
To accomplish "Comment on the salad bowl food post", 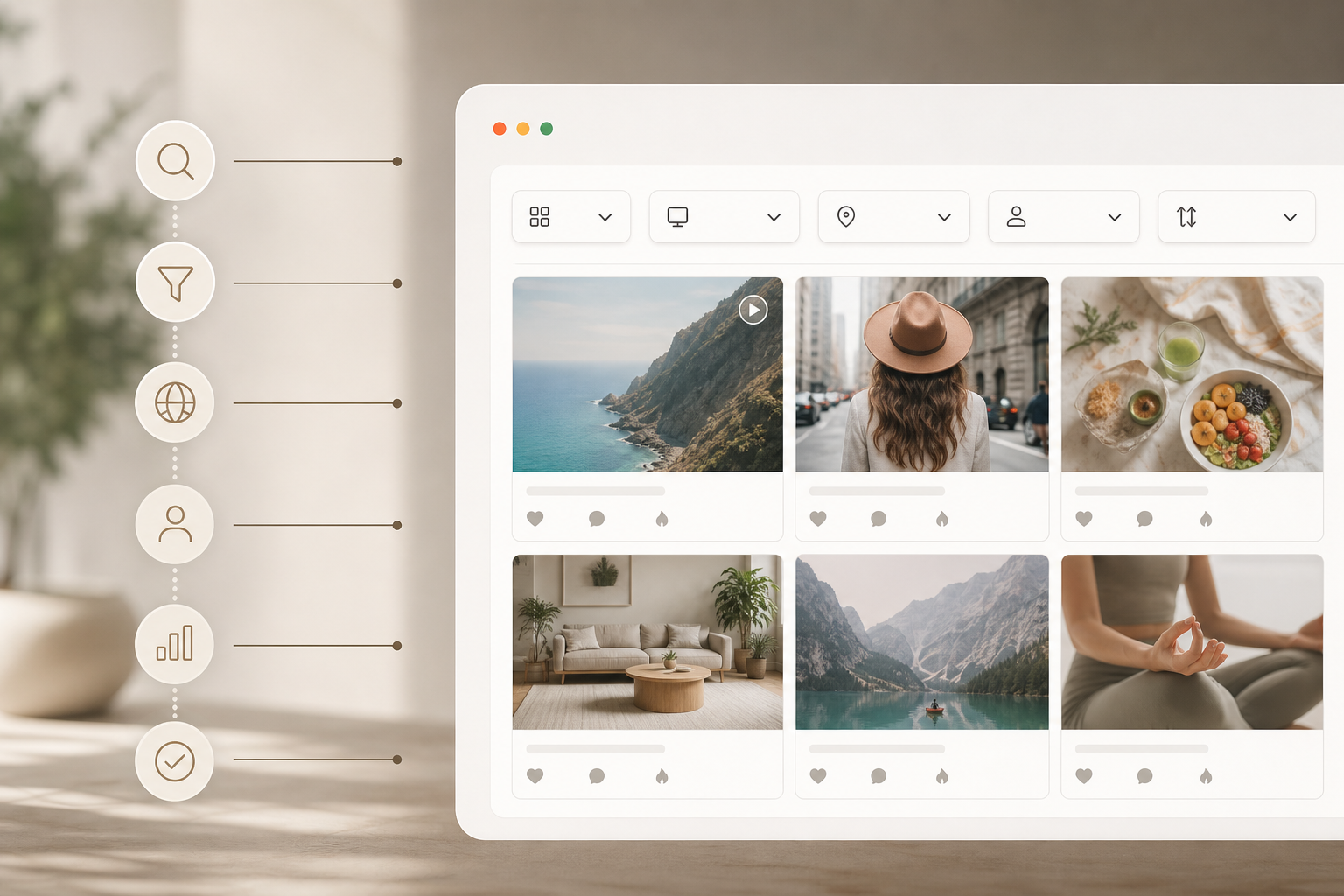I will 1144,519.
